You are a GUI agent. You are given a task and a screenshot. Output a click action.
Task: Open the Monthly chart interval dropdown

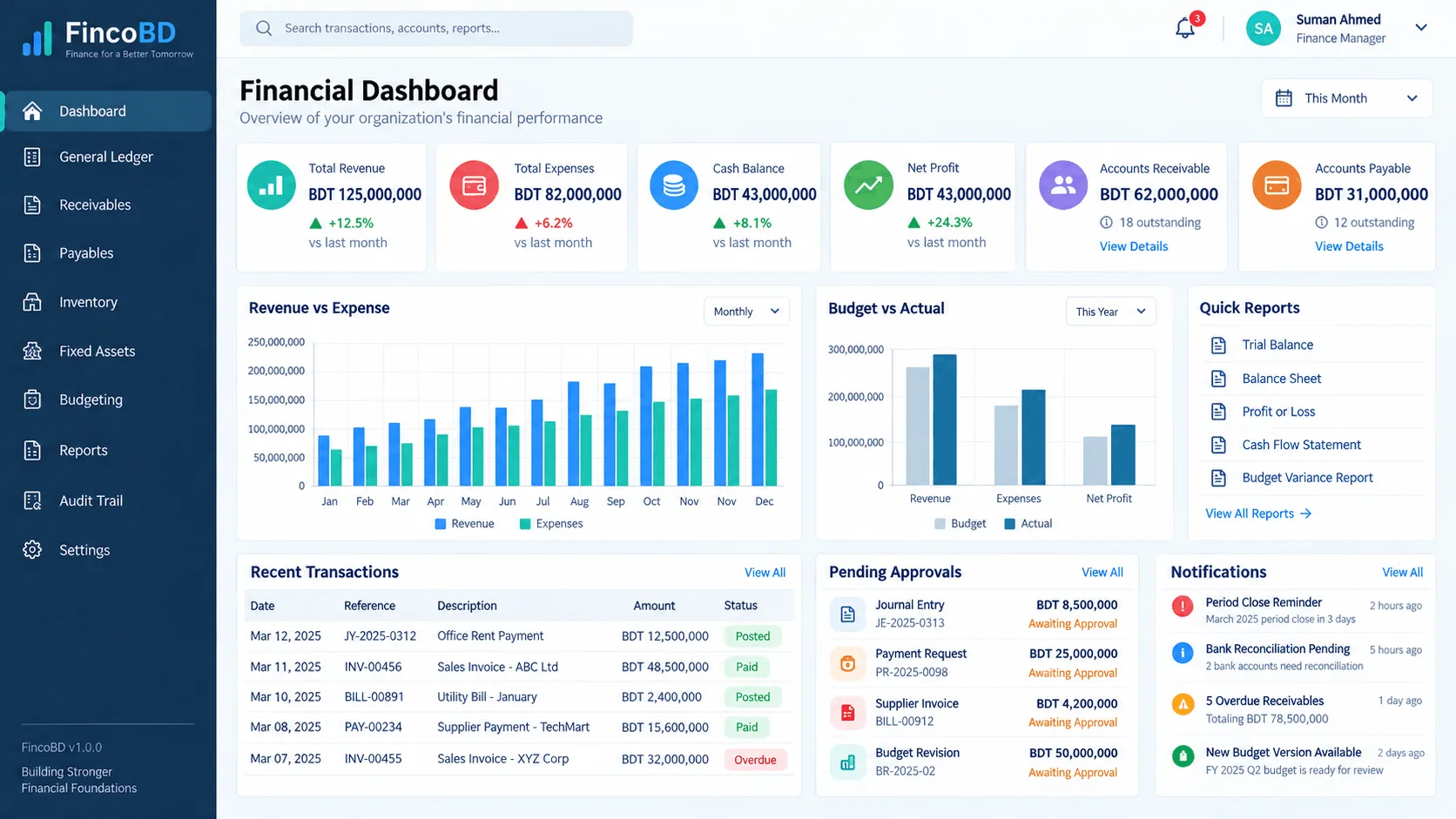click(x=746, y=312)
